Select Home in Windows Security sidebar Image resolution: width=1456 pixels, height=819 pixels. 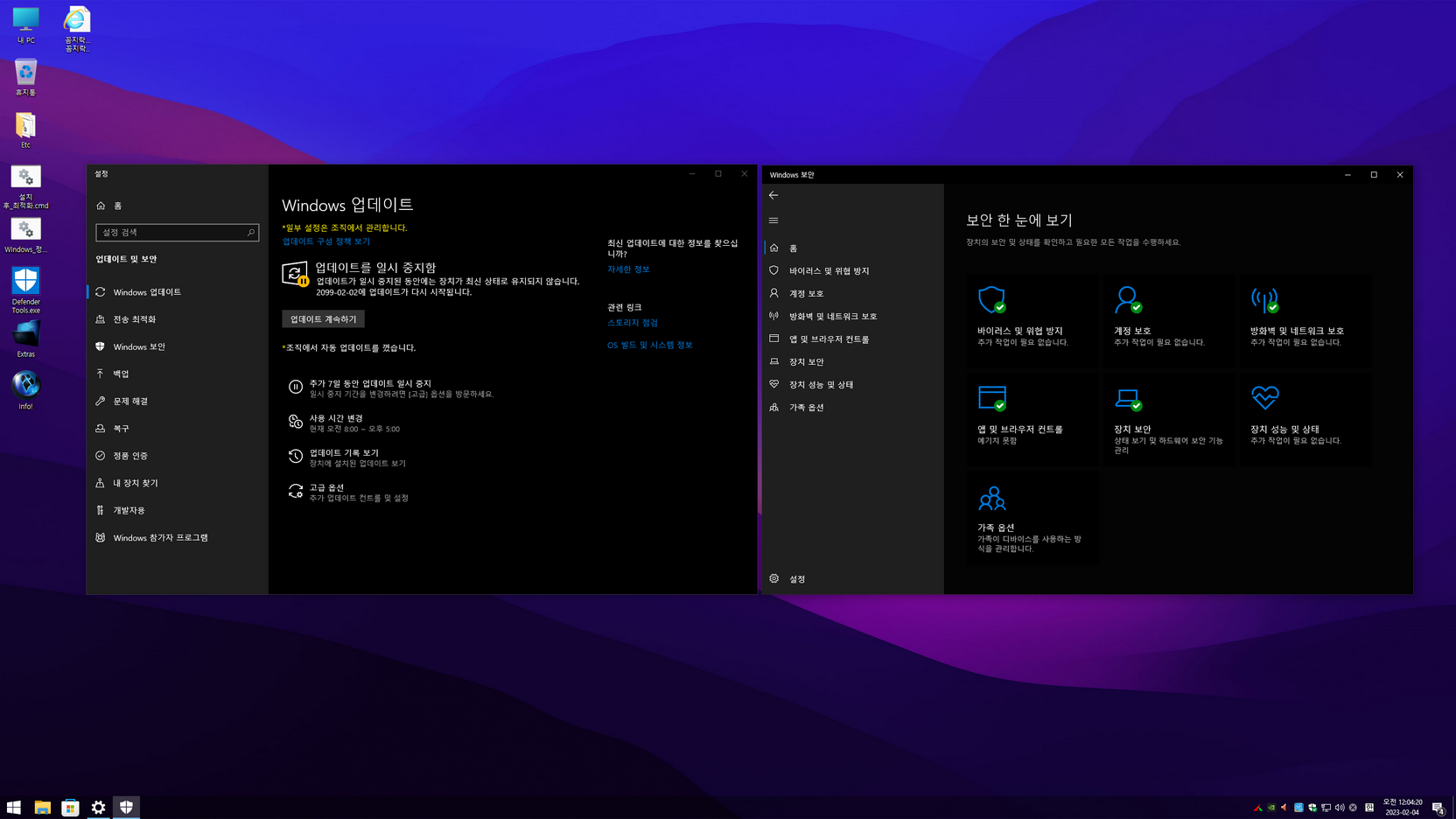[853, 248]
